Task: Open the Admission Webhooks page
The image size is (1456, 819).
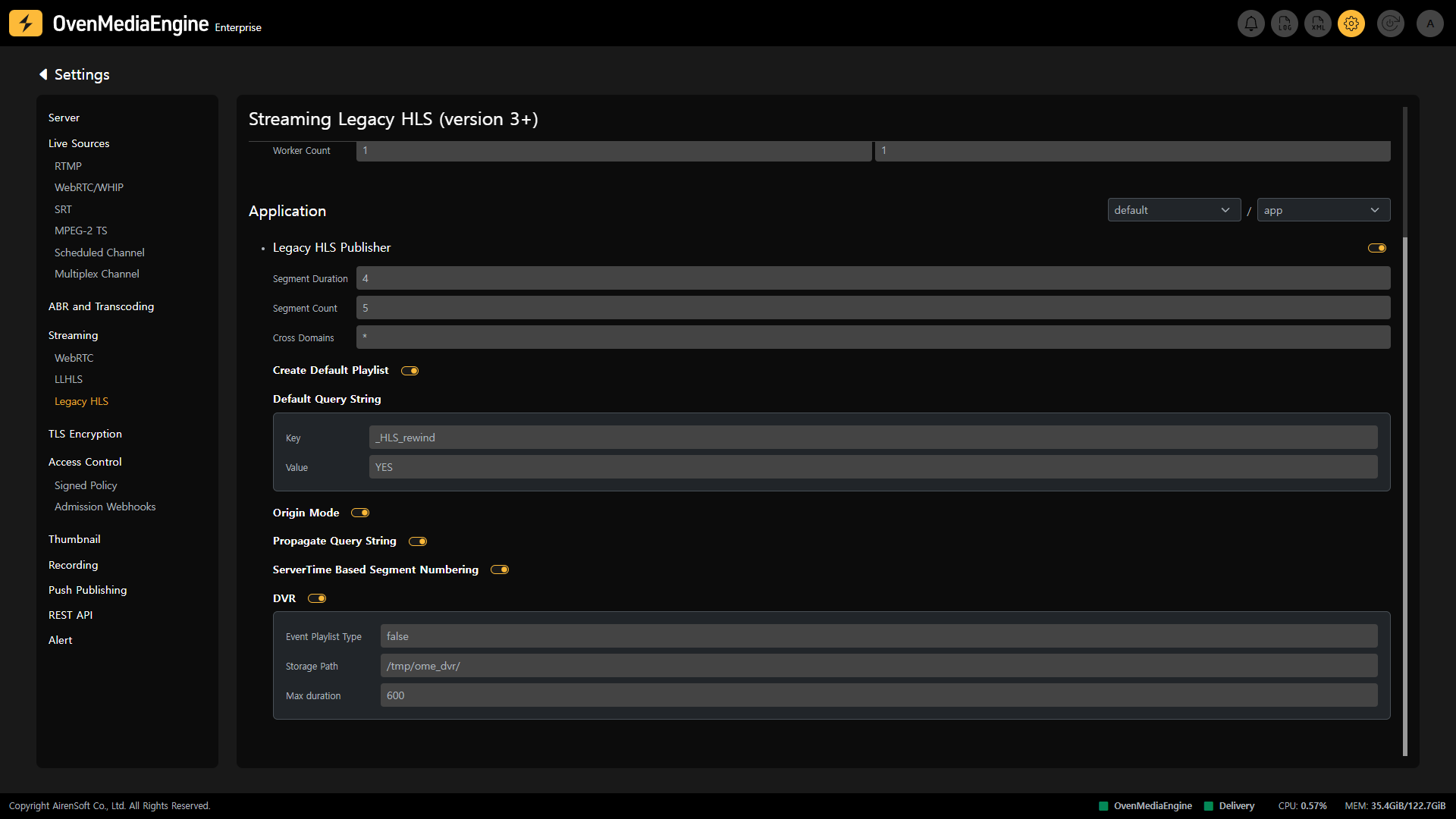Action: tap(105, 507)
